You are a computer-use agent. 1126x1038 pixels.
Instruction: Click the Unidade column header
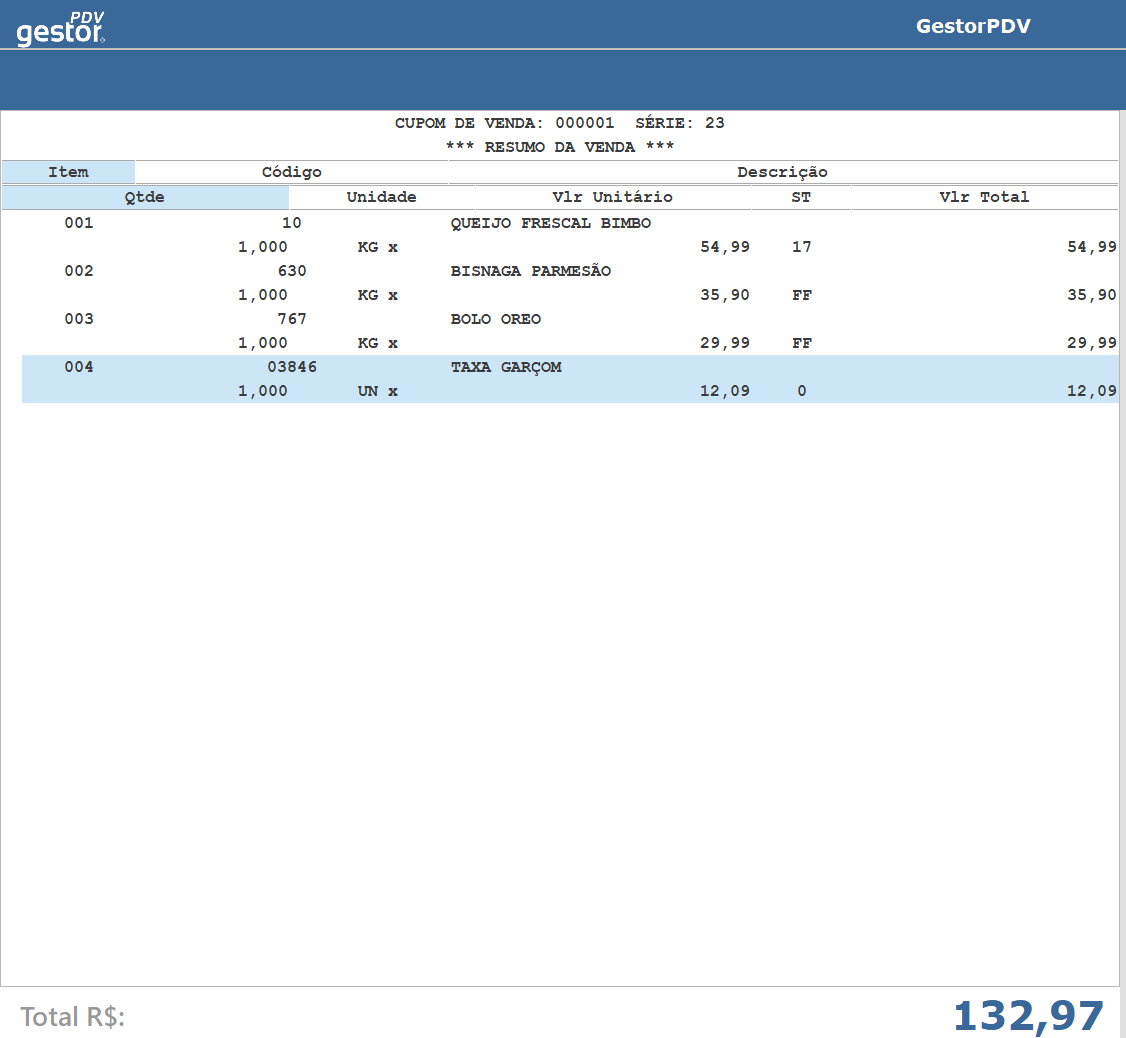click(x=381, y=197)
